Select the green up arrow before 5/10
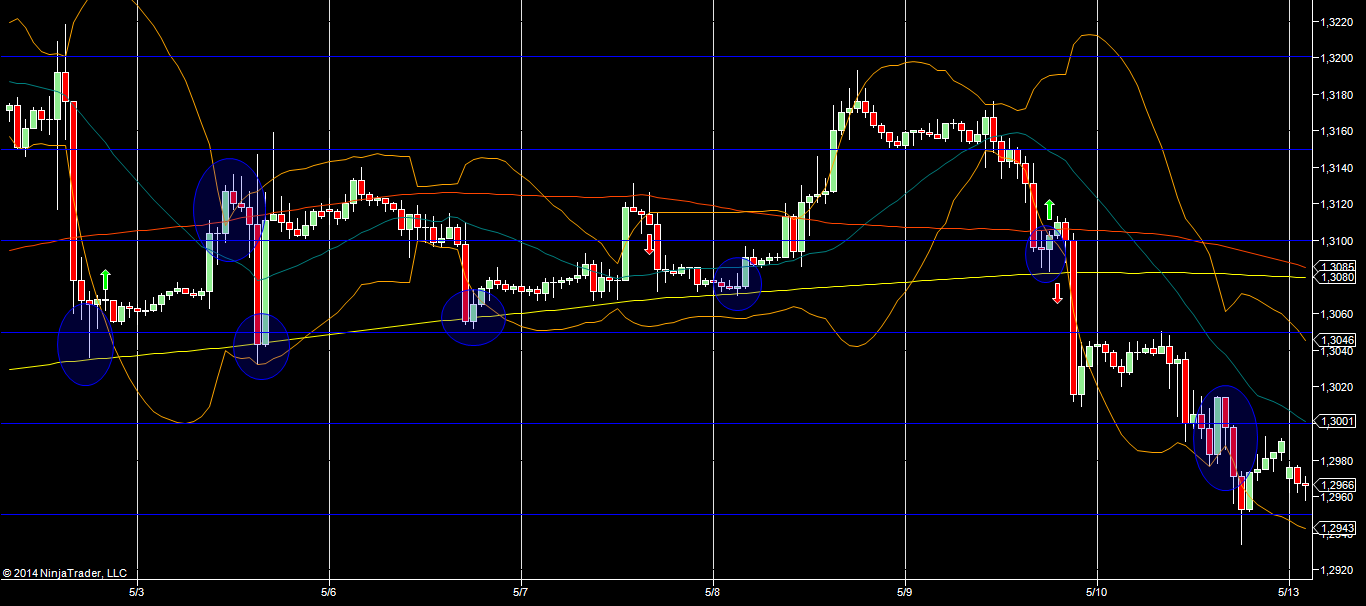The height and width of the screenshot is (606, 1366). click(1049, 210)
